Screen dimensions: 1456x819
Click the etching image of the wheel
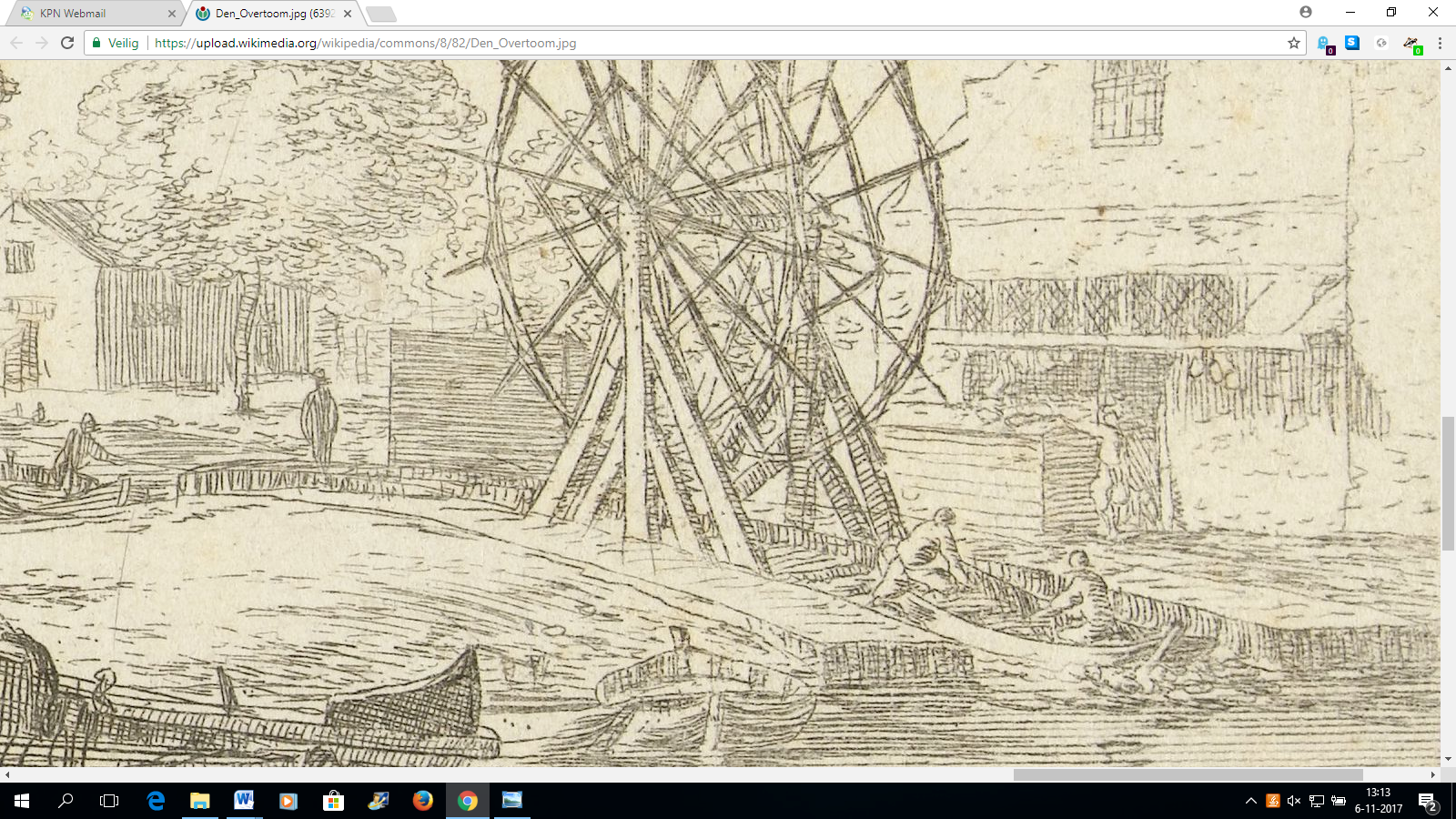720,413
